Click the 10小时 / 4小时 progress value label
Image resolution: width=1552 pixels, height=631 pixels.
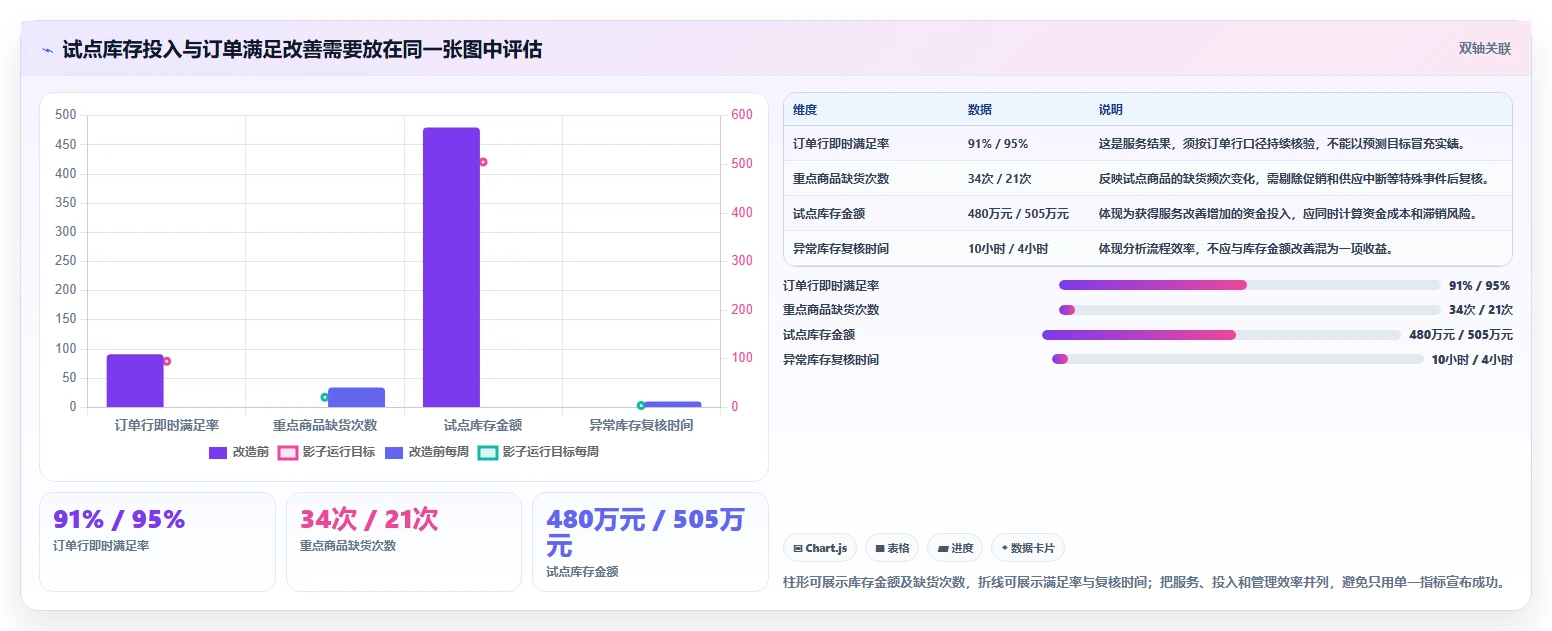click(1472, 360)
